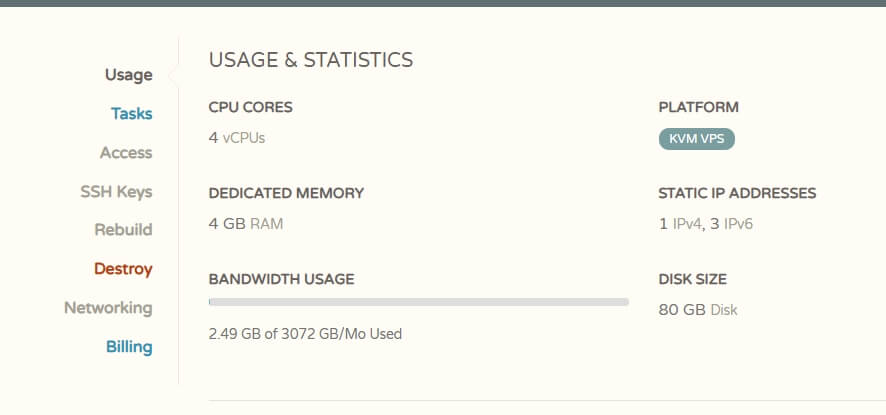
Task: Open the Usage sidebar tab
Action: (x=128, y=75)
